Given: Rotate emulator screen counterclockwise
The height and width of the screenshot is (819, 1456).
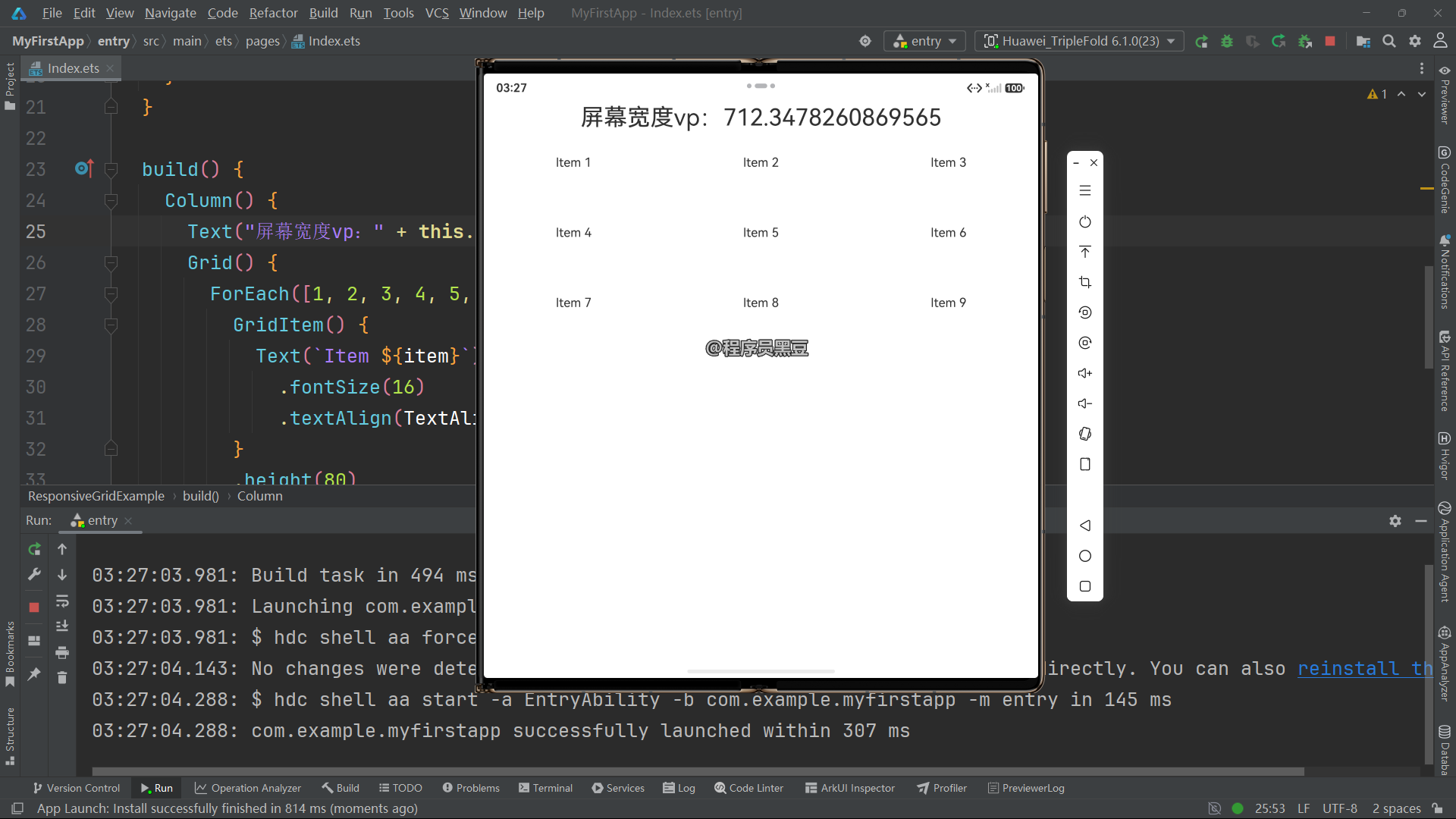Looking at the screenshot, I should click(1085, 312).
